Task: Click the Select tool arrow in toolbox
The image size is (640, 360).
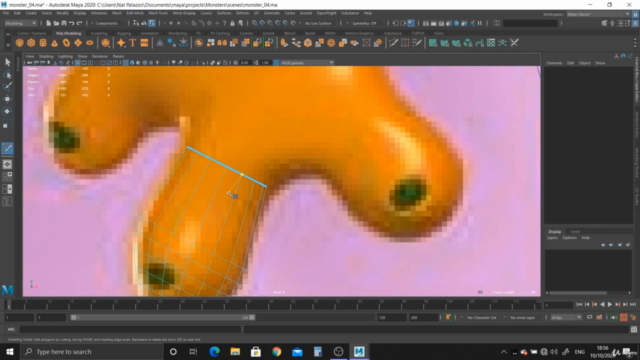Action: [x=7, y=62]
